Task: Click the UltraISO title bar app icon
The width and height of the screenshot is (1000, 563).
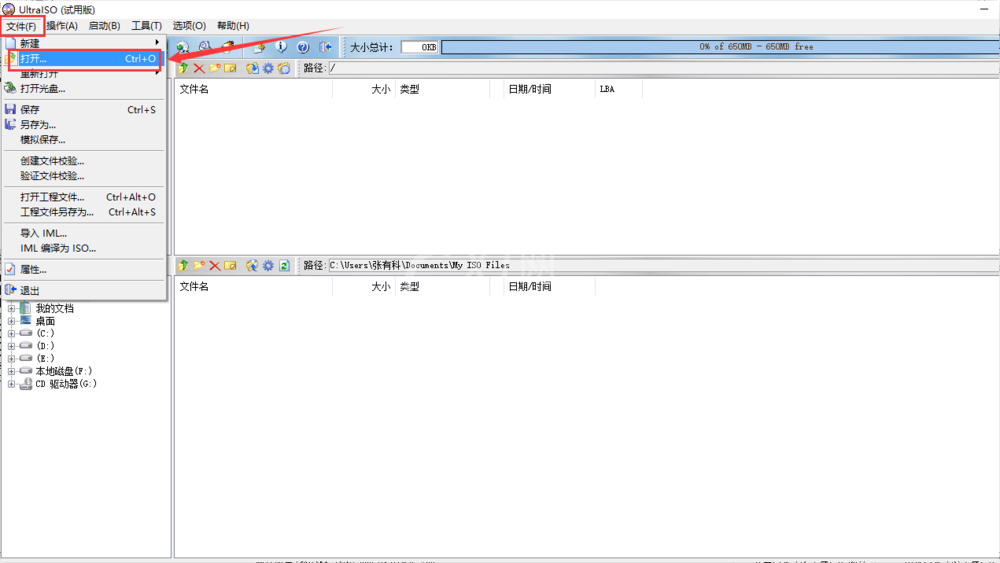Action: 8,10
